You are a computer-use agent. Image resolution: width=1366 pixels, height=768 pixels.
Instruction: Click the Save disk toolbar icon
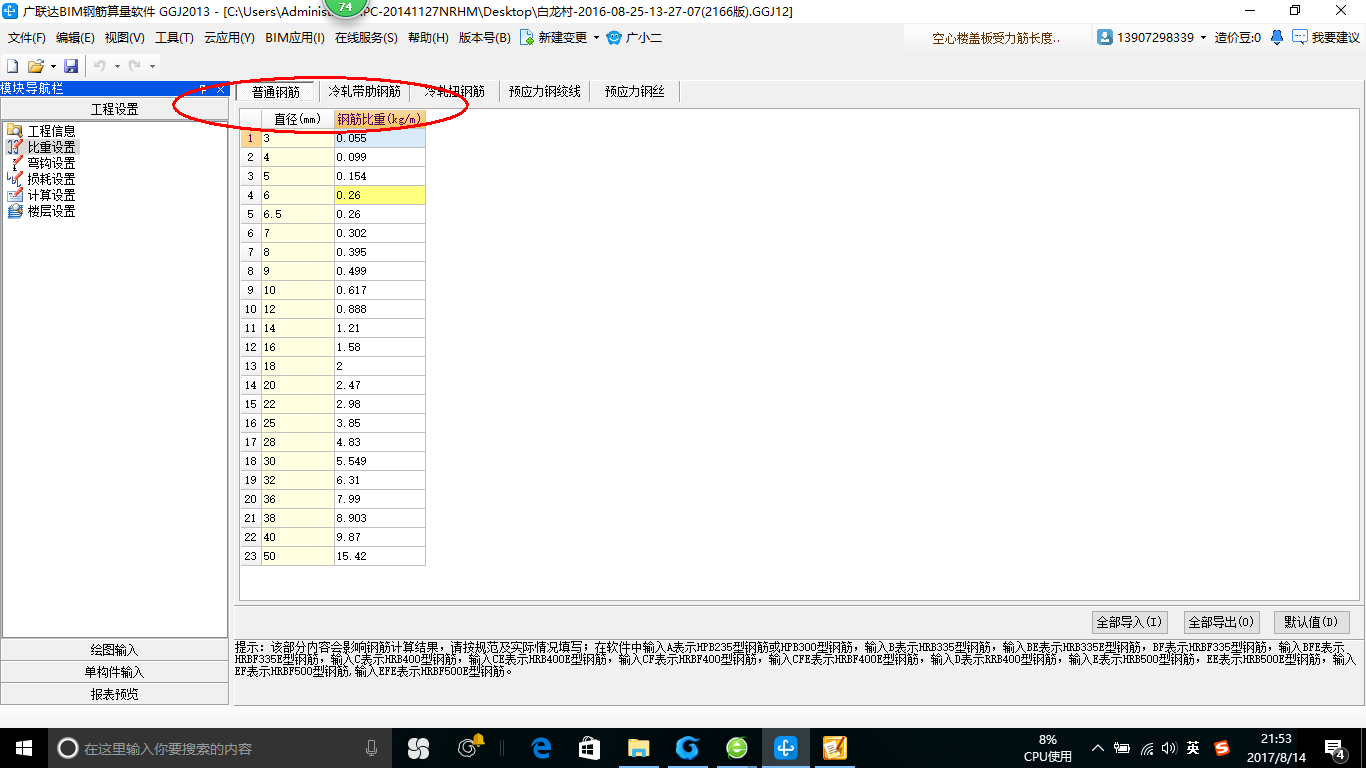pyautogui.click(x=71, y=66)
